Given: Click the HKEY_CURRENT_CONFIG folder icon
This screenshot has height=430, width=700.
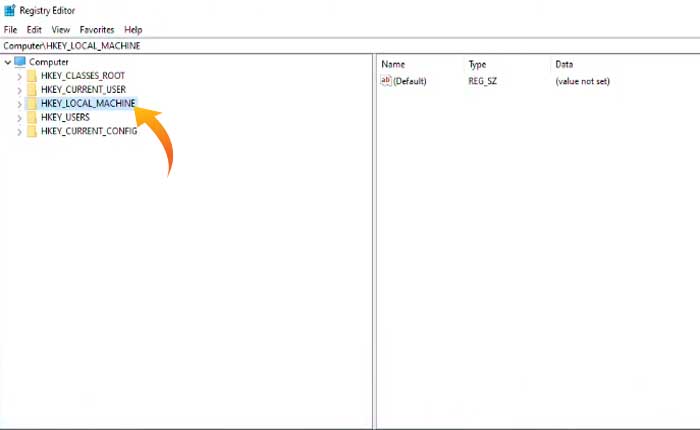Looking at the screenshot, I should pyautogui.click(x=31, y=131).
